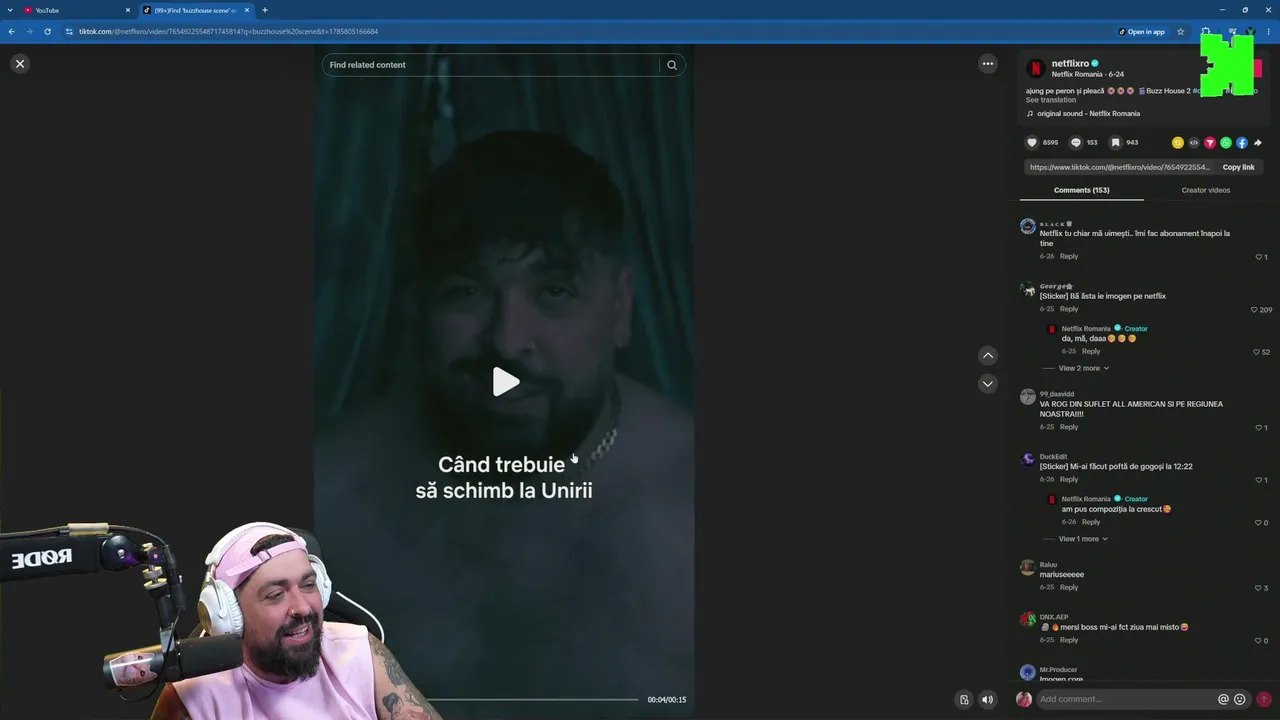Send to friends via red icon
This screenshot has height=720, width=1280.
[x=1210, y=143]
